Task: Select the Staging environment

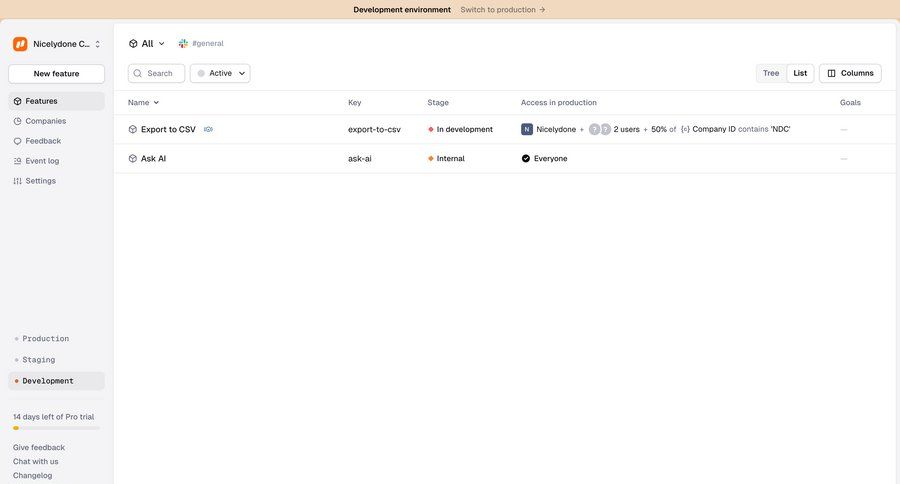Action: pos(56,360)
